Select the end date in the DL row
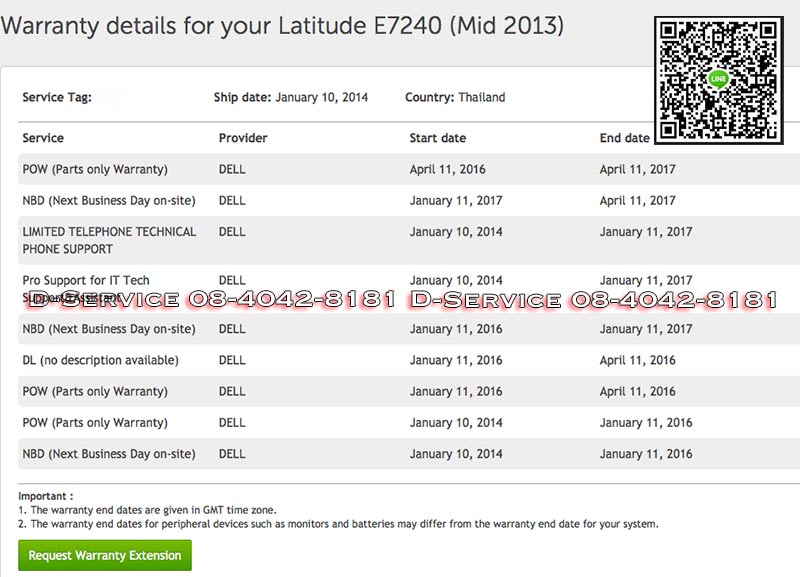 click(637, 360)
